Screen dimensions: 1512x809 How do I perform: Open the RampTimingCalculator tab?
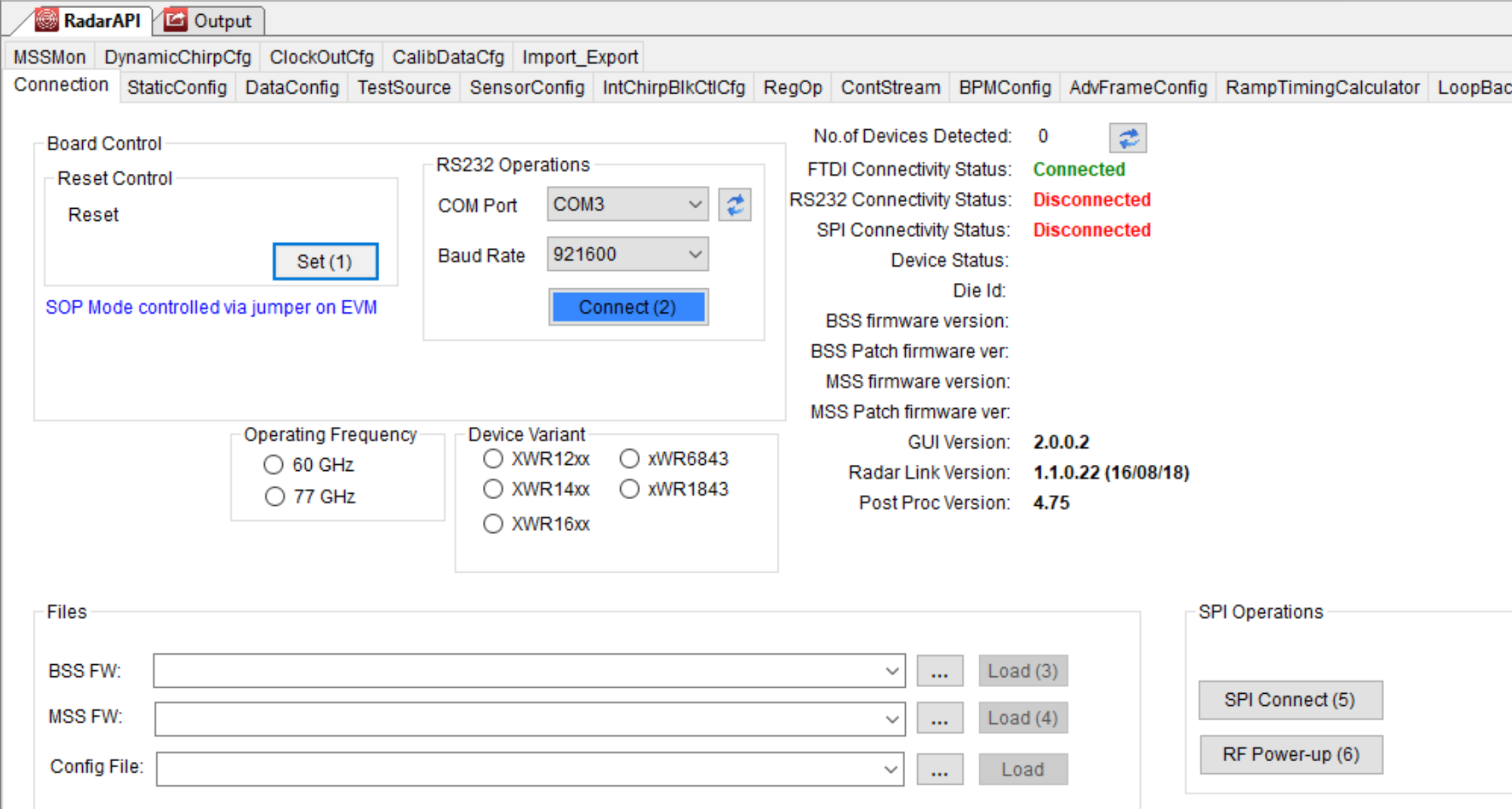click(x=1322, y=88)
